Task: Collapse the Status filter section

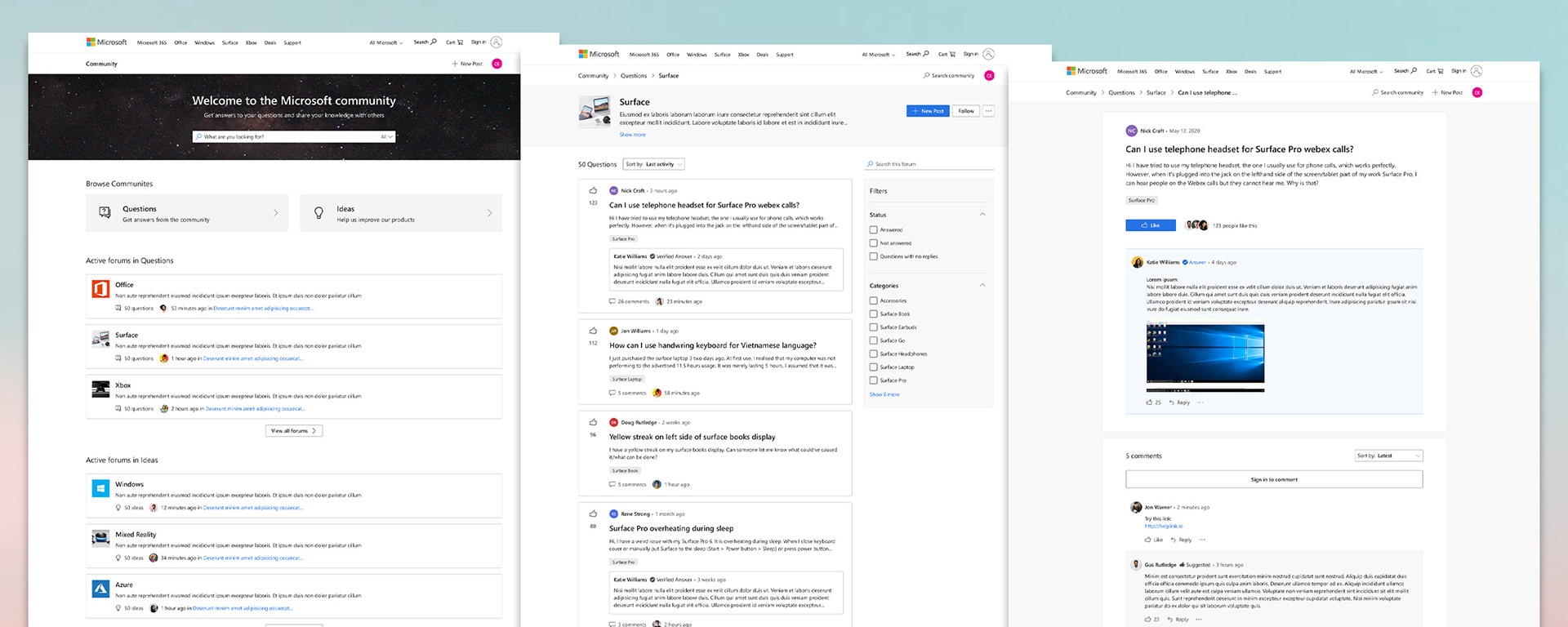Action: pos(982,215)
